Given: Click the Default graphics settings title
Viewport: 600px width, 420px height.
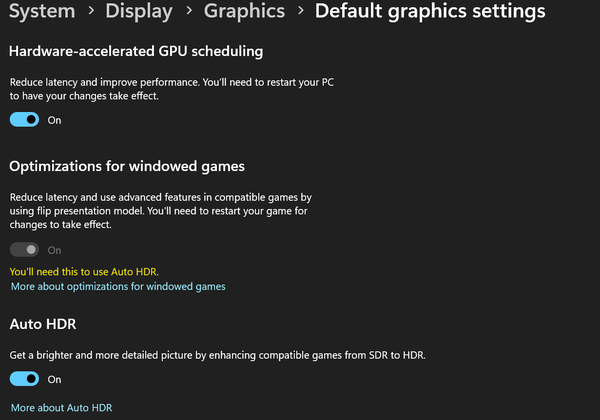Looking at the screenshot, I should (x=430, y=11).
